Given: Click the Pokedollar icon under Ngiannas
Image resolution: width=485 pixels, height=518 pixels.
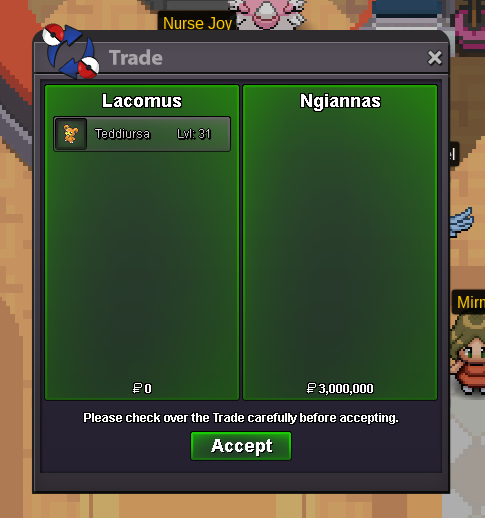Looking at the screenshot, I should pyautogui.click(x=311, y=388).
